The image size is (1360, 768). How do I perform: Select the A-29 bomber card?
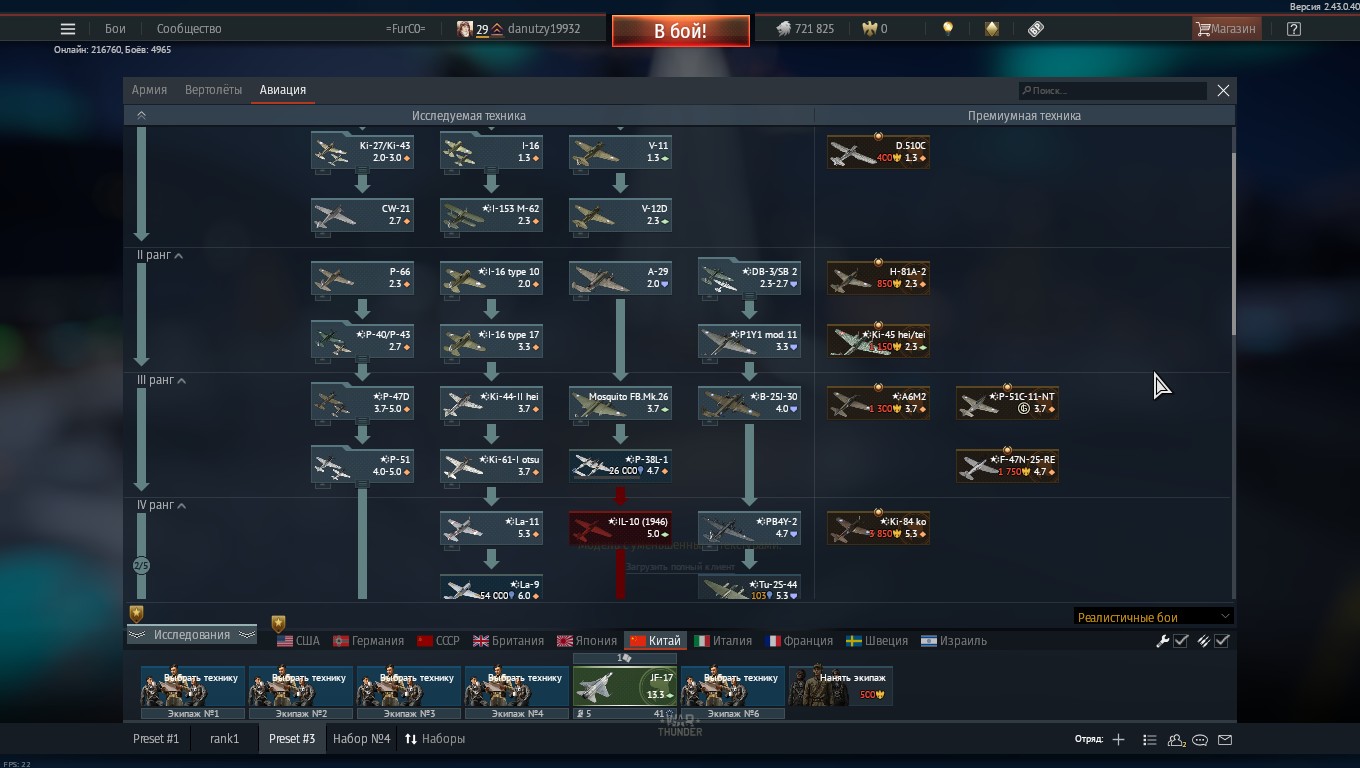[x=620, y=278]
